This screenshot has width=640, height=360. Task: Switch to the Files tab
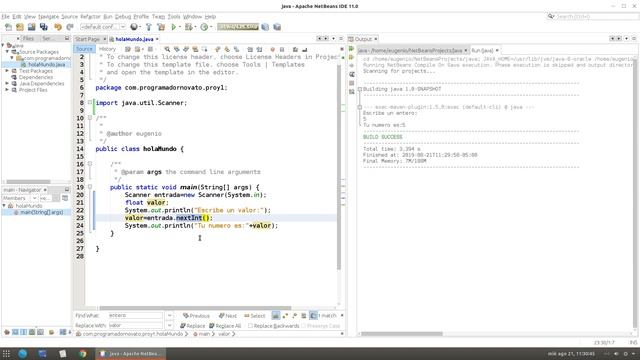coord(28,38)
